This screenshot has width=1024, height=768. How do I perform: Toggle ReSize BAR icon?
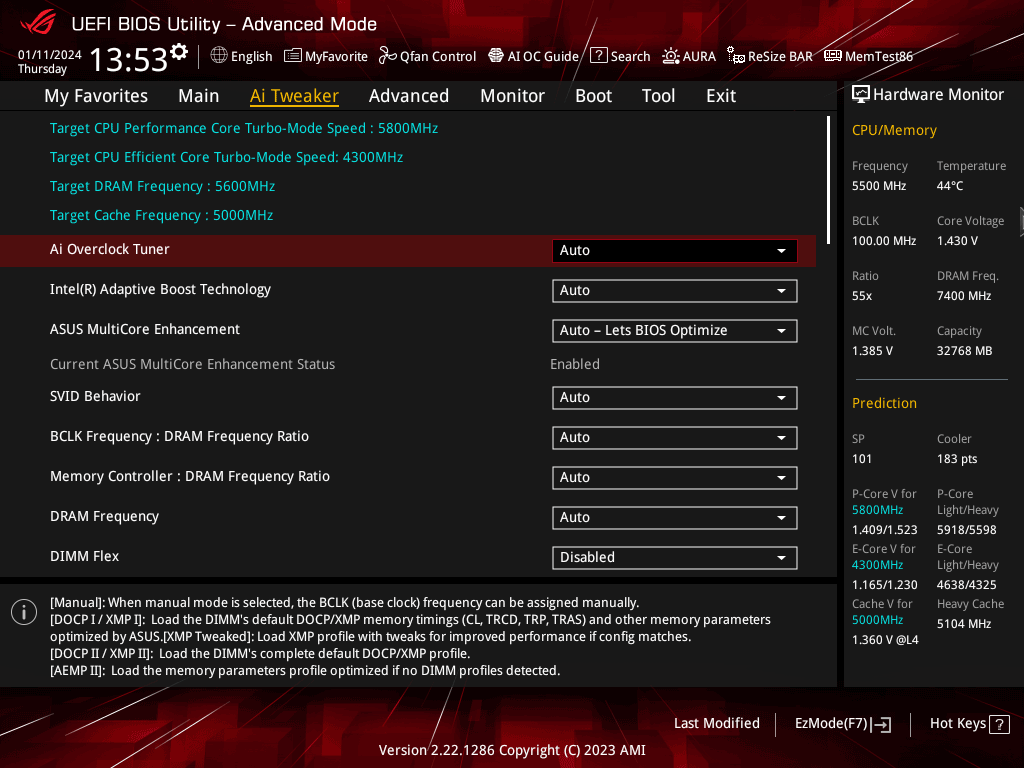click(735, 56)
